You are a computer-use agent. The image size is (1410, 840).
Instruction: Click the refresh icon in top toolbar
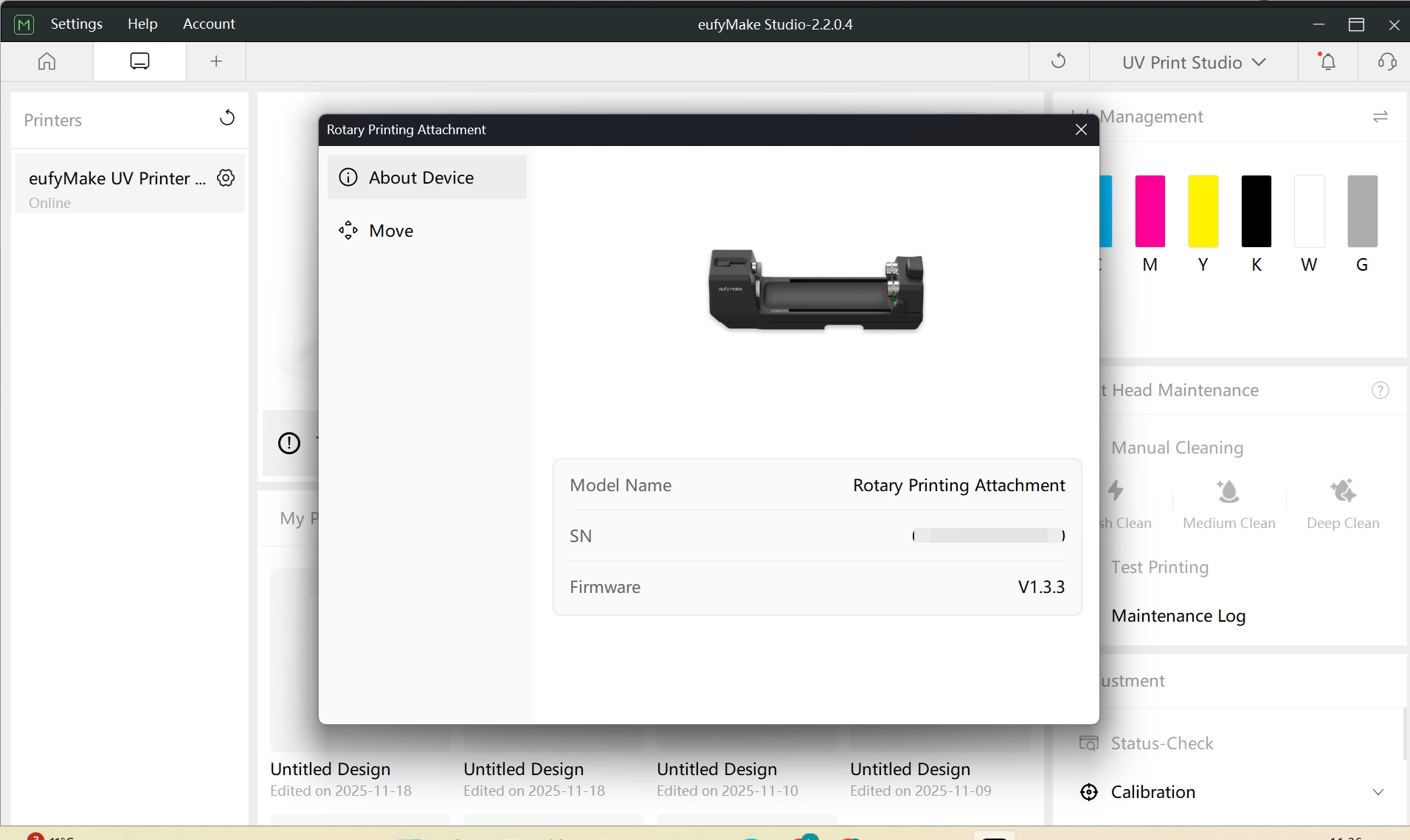tap(1059, 61)
